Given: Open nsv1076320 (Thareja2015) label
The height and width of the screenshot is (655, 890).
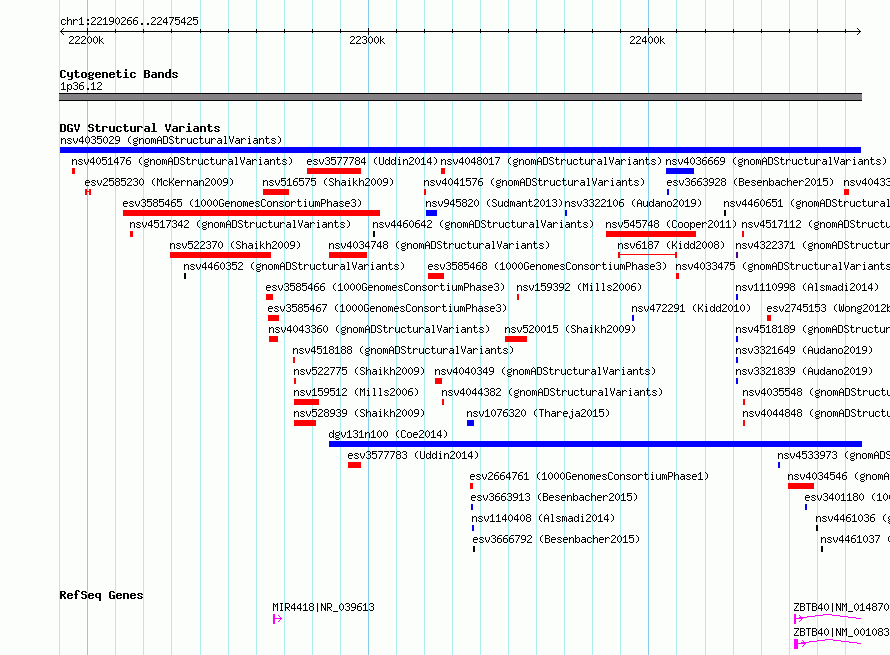Looking at the screenshot, I should point(538,413).
